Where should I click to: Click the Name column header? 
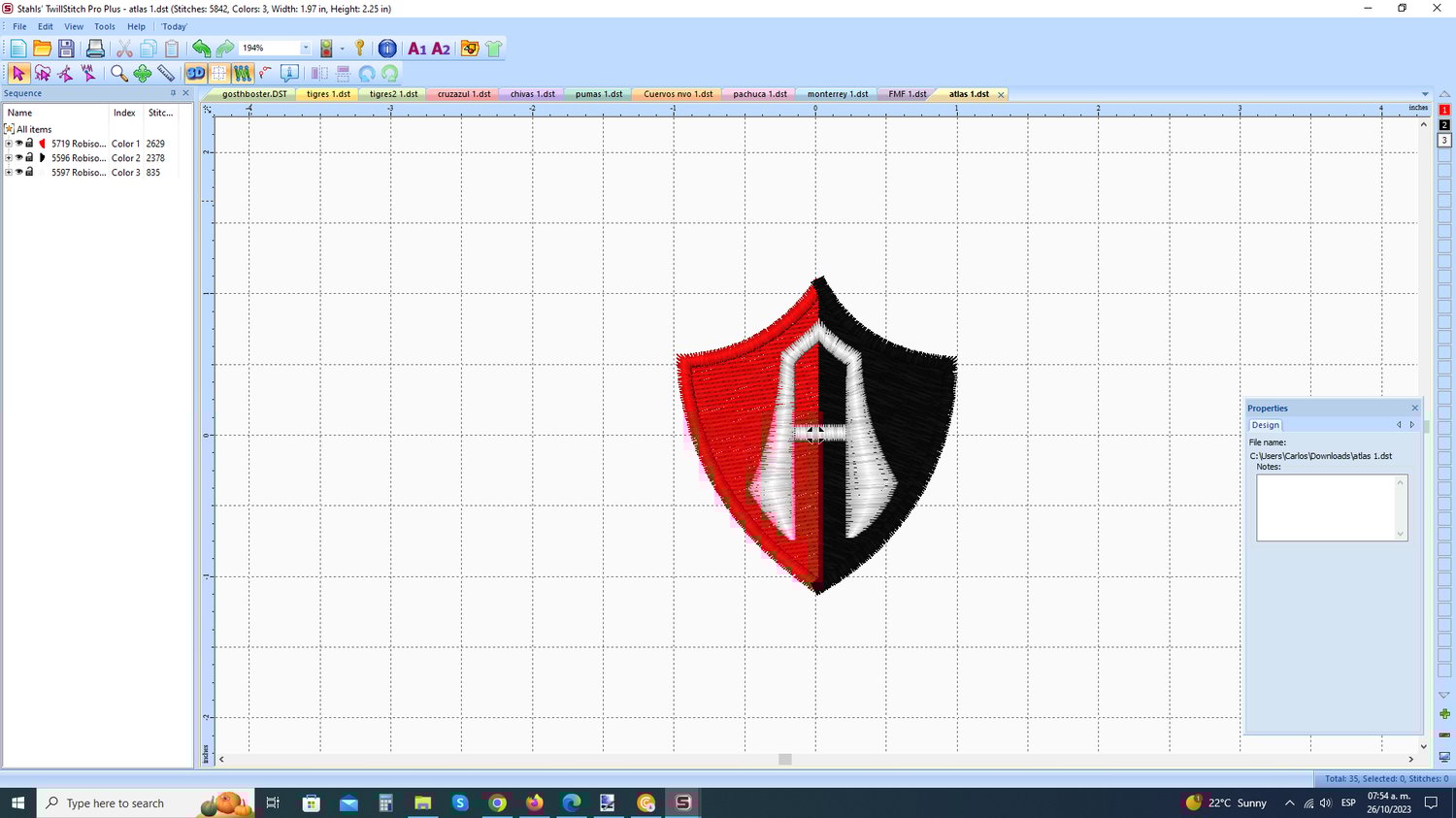(19, 113)
